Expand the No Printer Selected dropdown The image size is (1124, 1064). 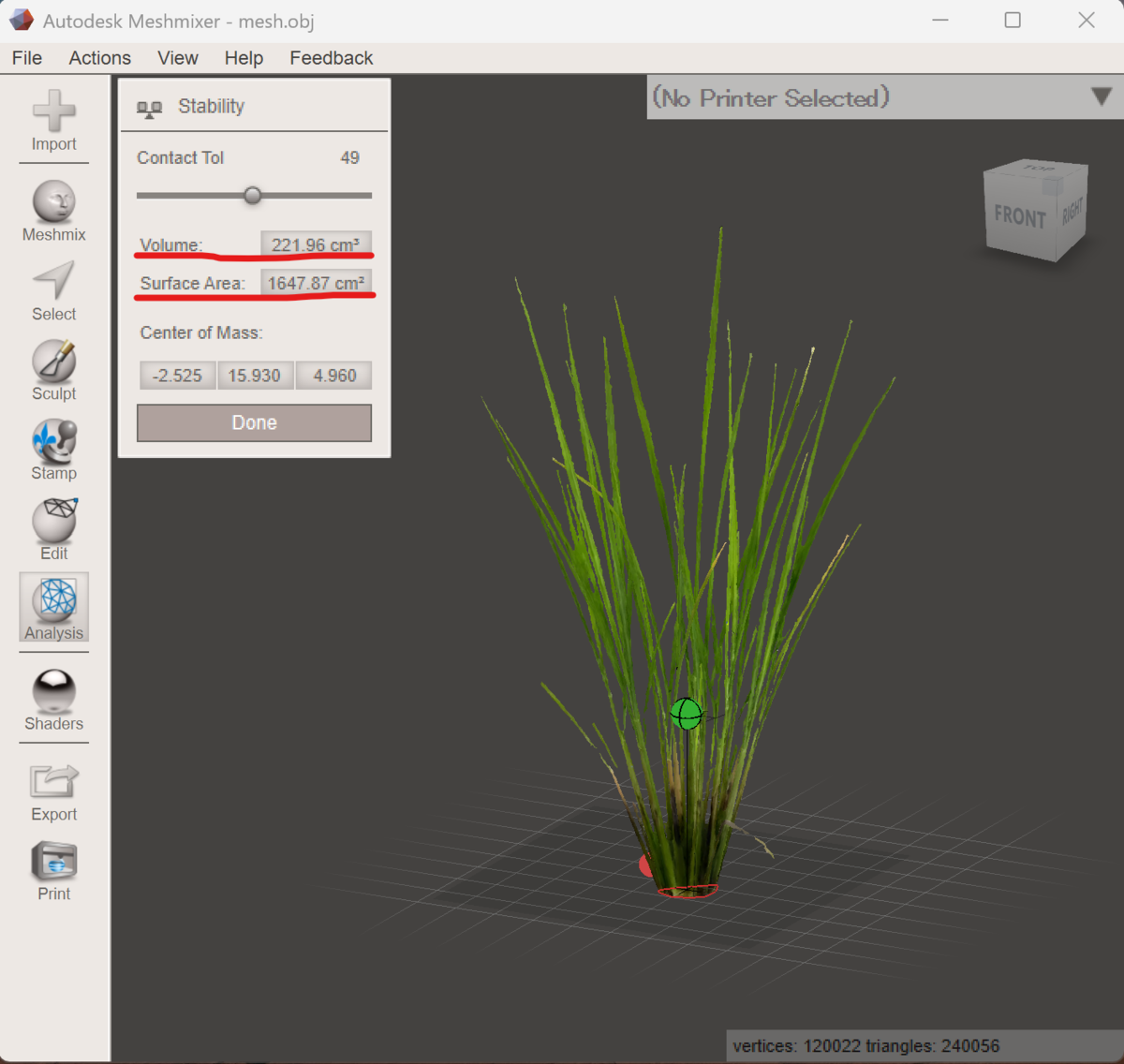(1102, 96)
